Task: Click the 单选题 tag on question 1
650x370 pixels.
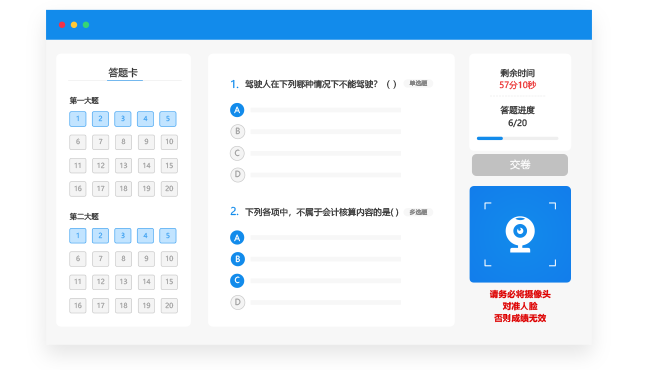Action: pos(418,84)
